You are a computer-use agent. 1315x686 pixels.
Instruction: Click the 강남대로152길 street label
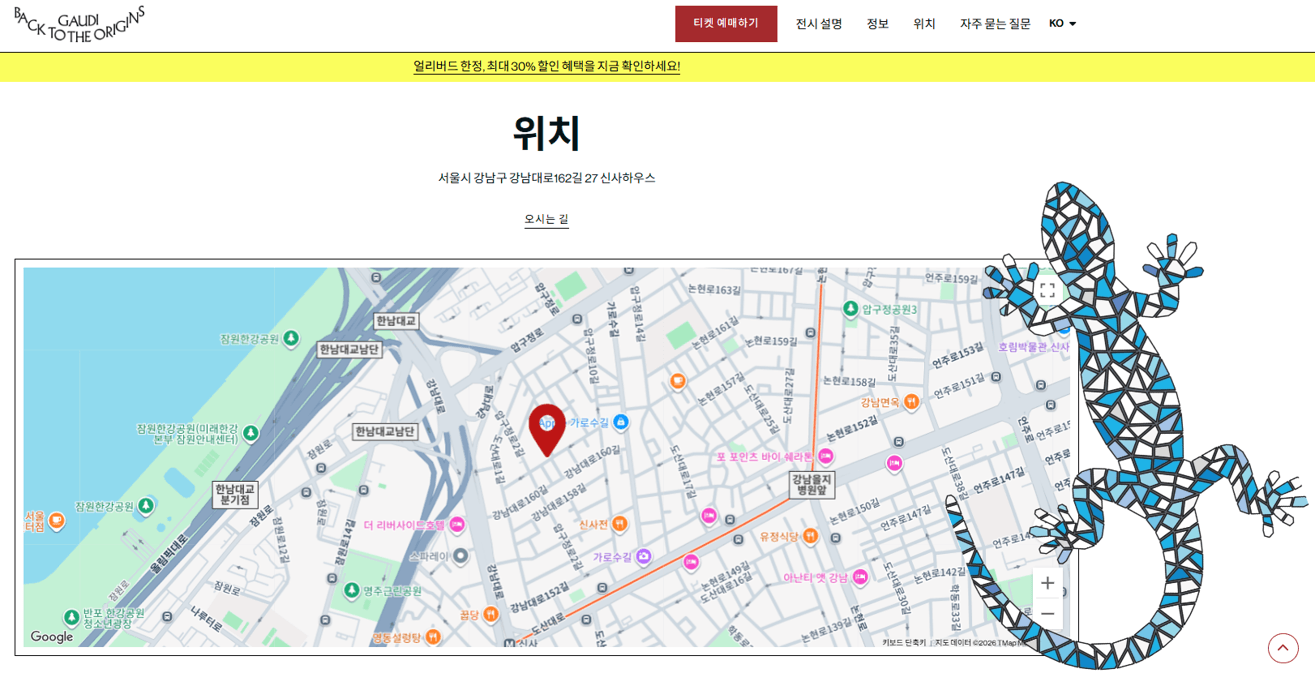click(x=539, y=598)
